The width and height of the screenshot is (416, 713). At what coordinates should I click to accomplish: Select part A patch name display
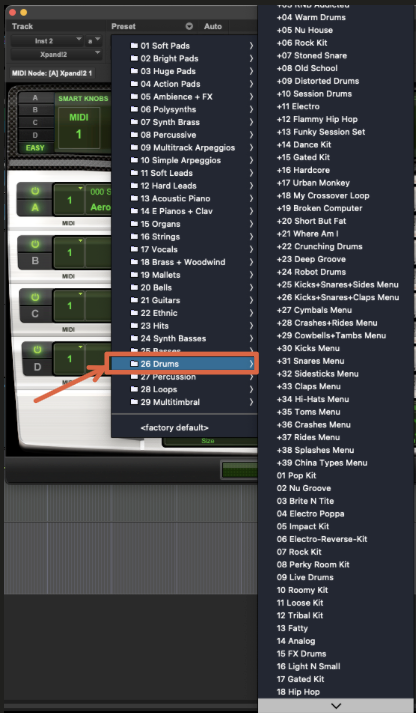tap(100, 200)
